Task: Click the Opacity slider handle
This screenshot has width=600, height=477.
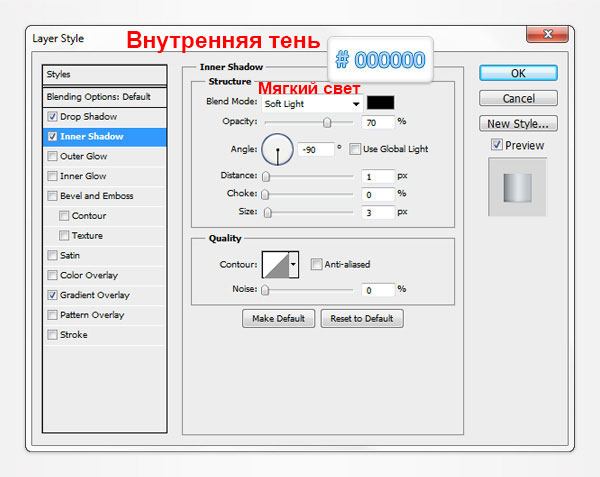Action: coord(327,122)
